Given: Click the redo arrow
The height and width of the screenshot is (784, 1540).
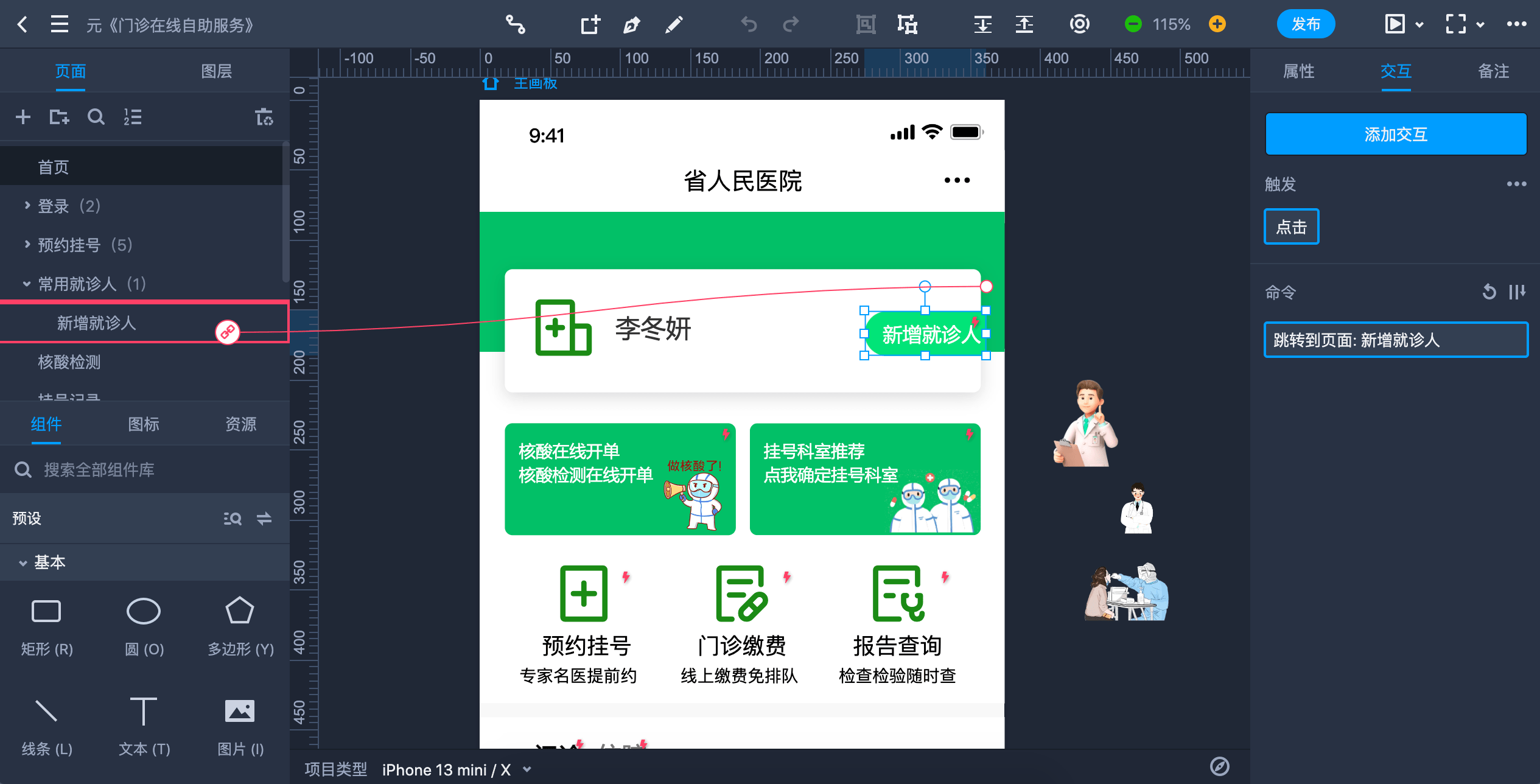Looking at the screenshot, I should point(791,24).
